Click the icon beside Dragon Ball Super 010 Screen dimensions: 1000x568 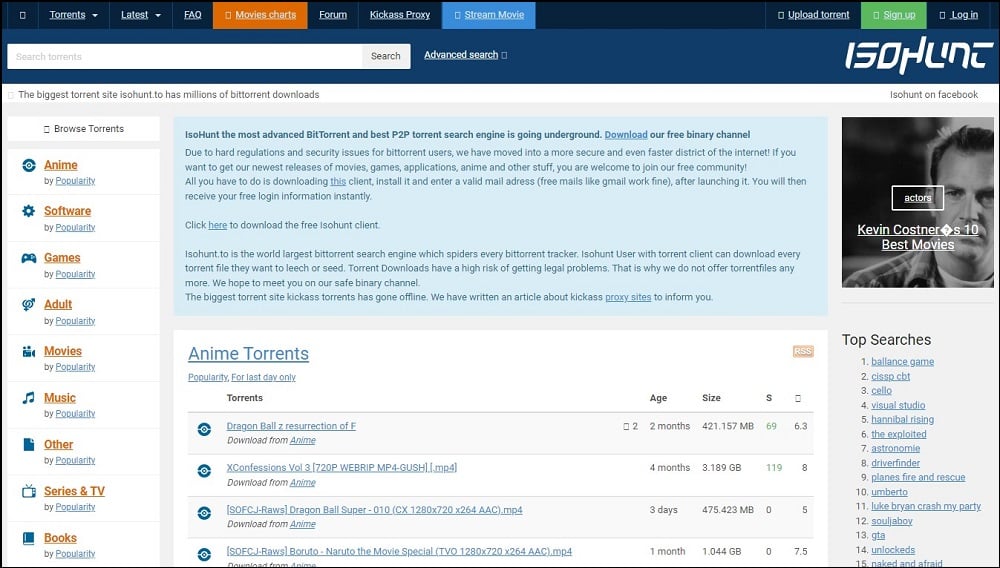204,513
